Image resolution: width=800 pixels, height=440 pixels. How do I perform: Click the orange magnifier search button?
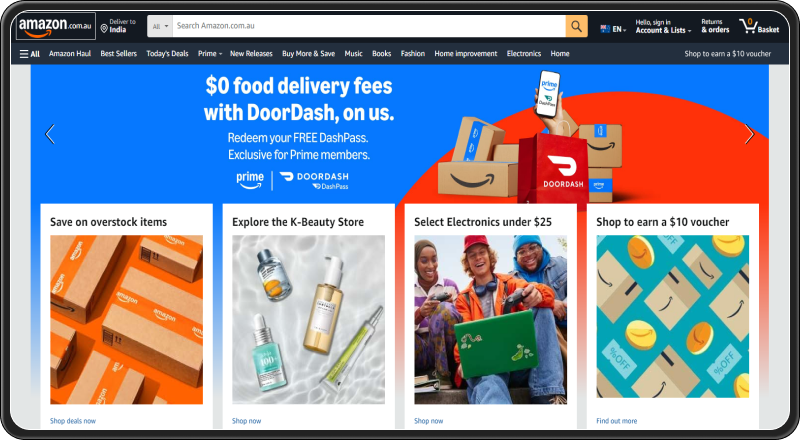[x=577, y=26]
